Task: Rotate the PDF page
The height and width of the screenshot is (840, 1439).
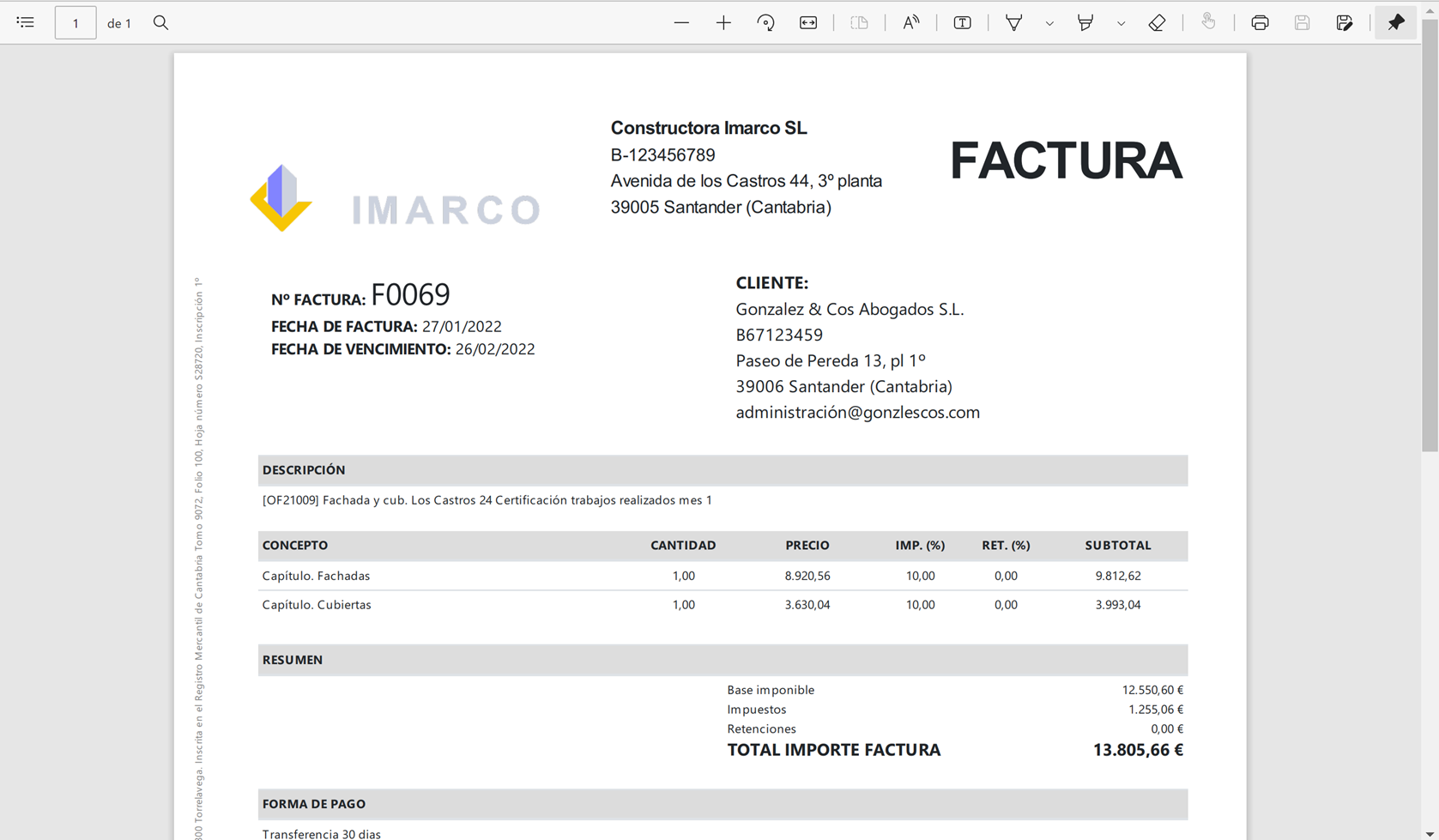Action: 765,22
